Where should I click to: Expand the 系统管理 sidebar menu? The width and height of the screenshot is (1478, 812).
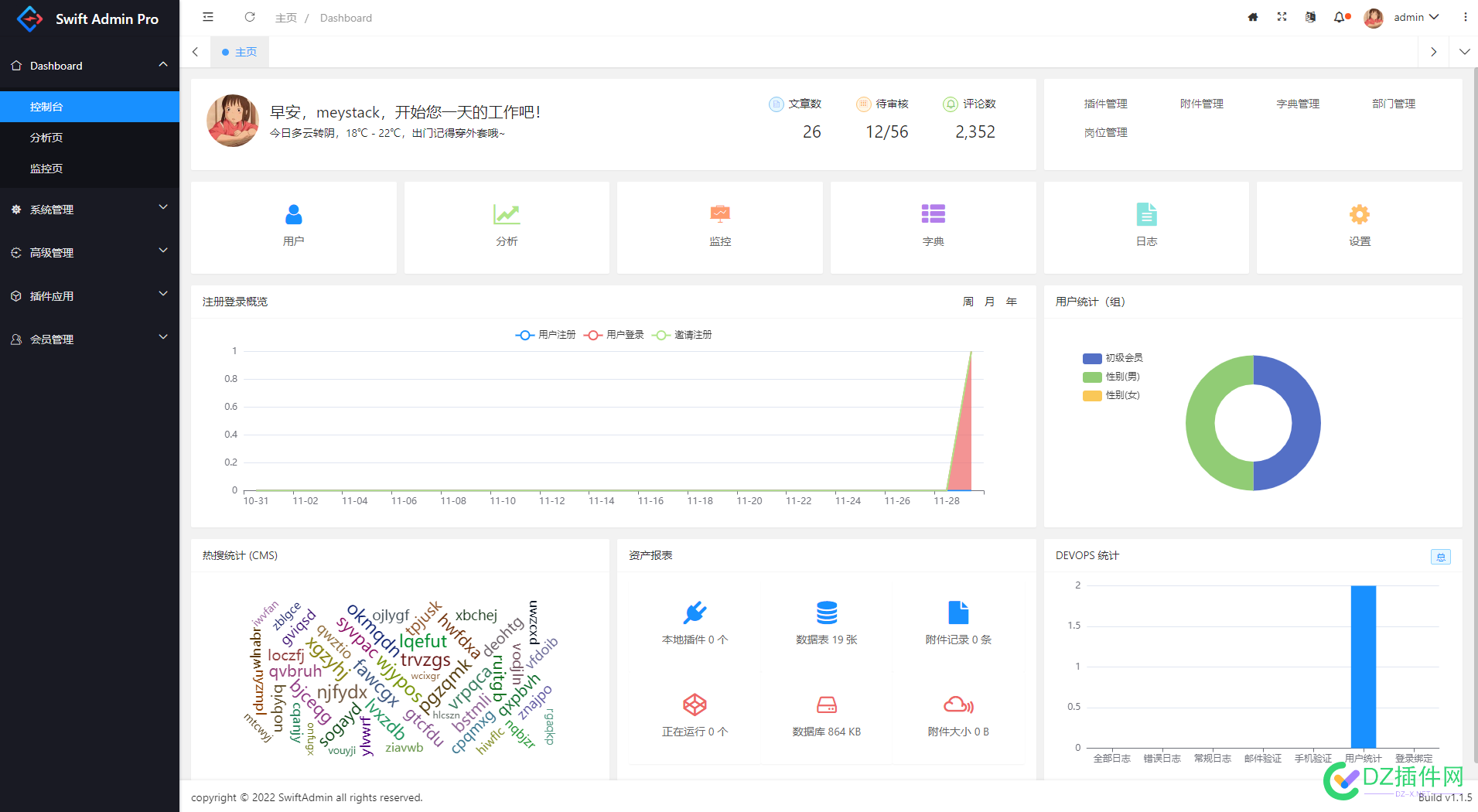click(90, 210)
